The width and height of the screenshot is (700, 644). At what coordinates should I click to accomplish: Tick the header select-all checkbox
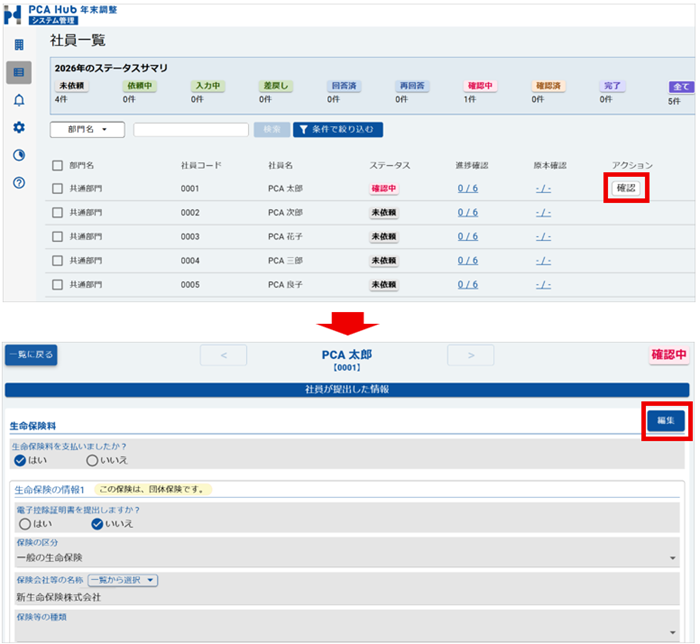tap(57, 166)
